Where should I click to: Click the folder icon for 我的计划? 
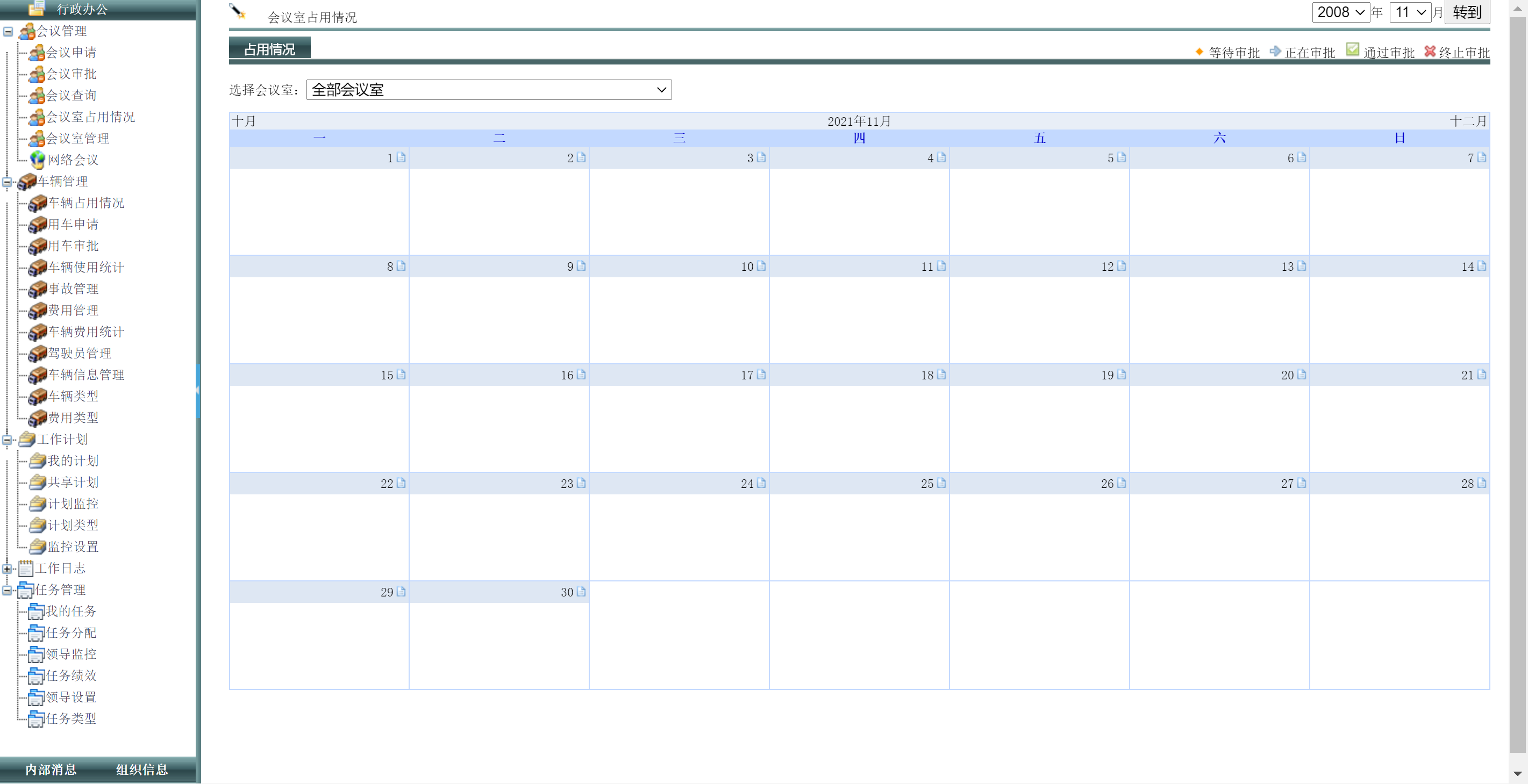point(38,461)
